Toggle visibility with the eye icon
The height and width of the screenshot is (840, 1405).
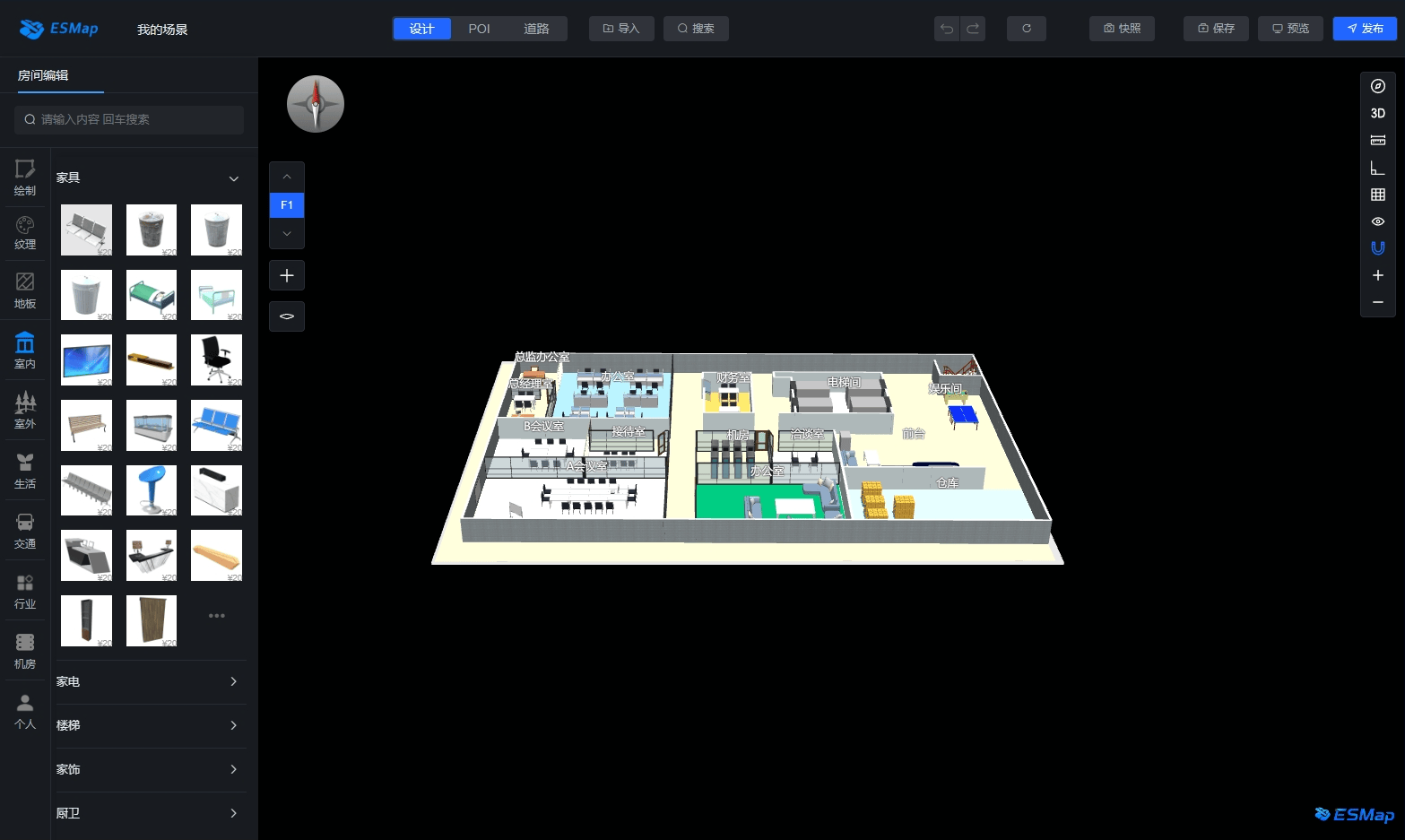[1378, 221]
